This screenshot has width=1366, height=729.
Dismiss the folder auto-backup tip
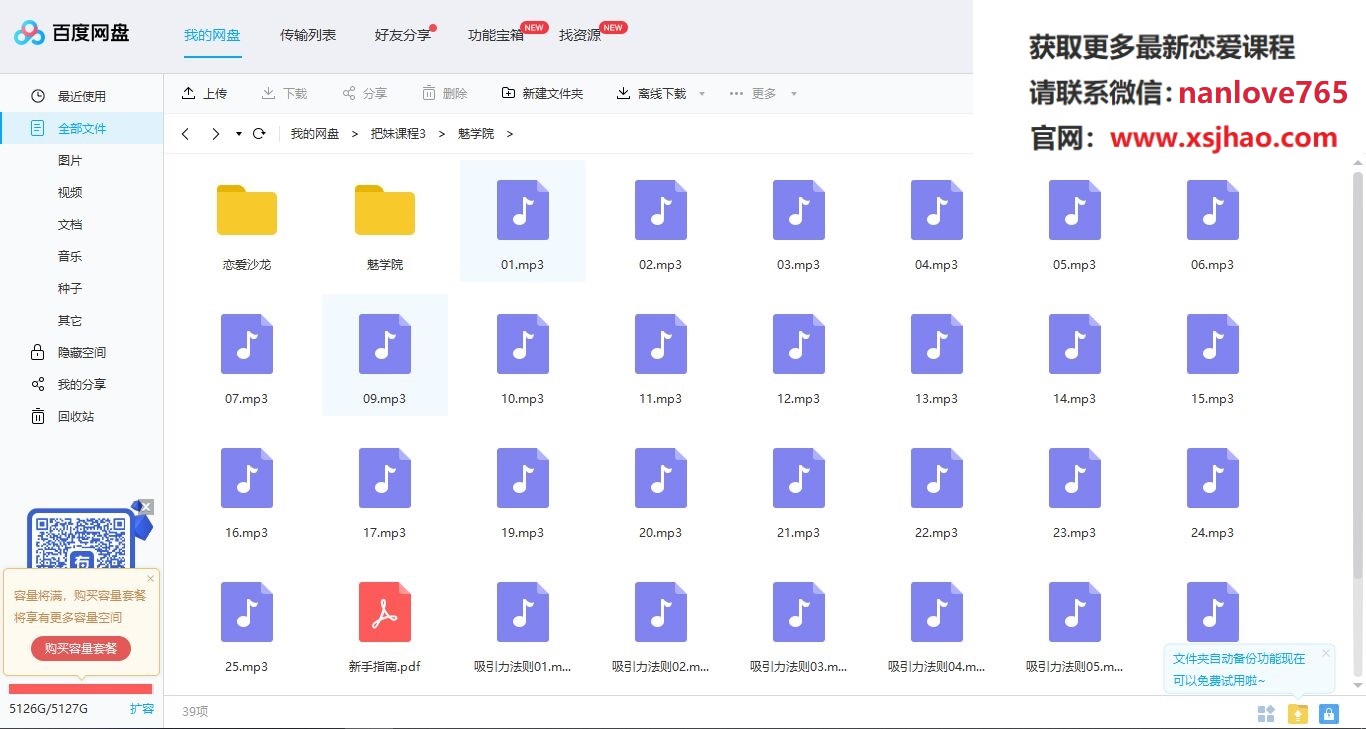[1326, 653]
